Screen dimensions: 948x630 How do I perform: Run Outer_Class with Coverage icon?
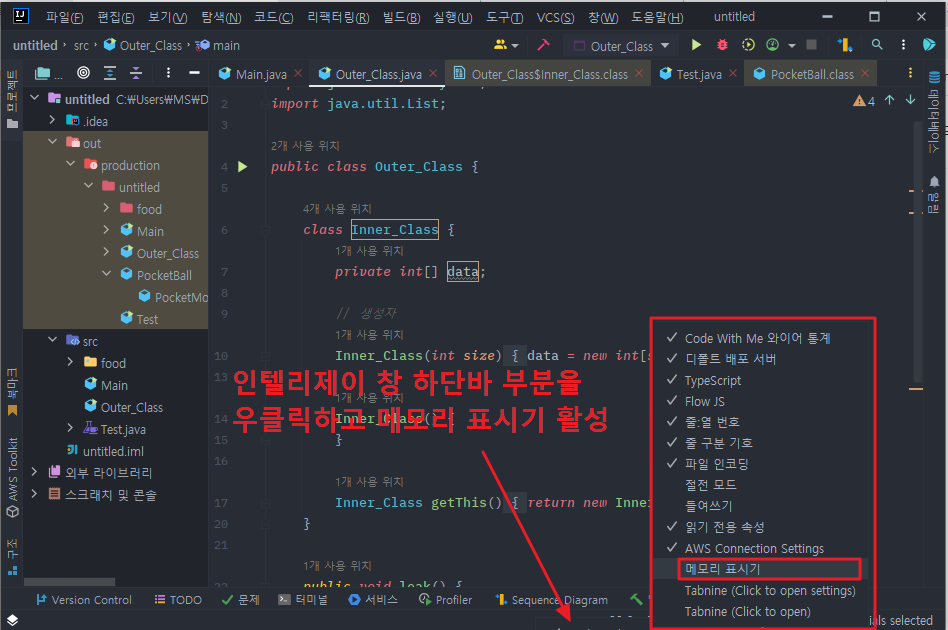pyautogui.click(x=748, y=45)
